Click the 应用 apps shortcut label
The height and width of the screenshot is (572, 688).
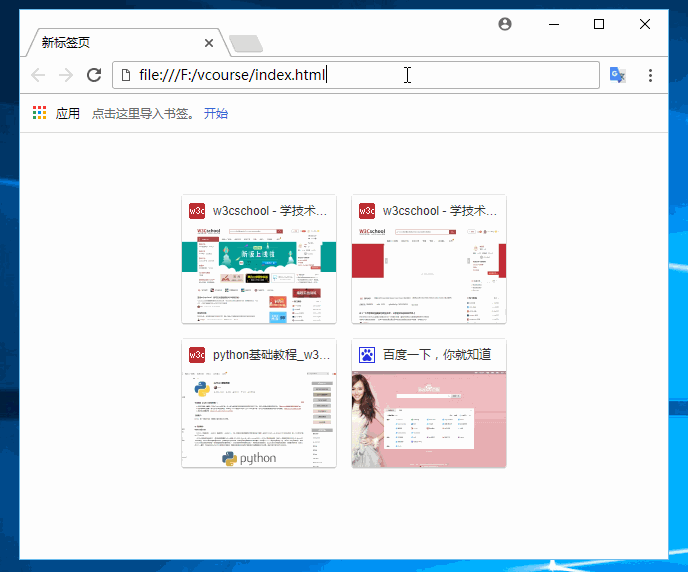[x=68, y=113]
